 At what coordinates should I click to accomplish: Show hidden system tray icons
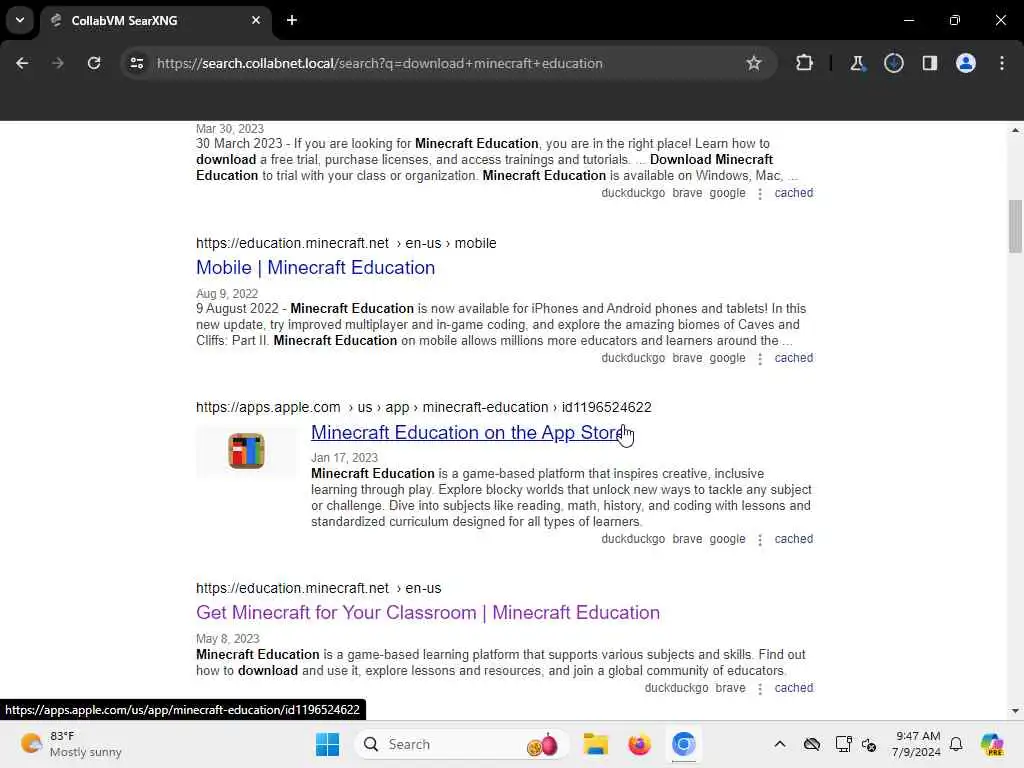coord(780,744)
